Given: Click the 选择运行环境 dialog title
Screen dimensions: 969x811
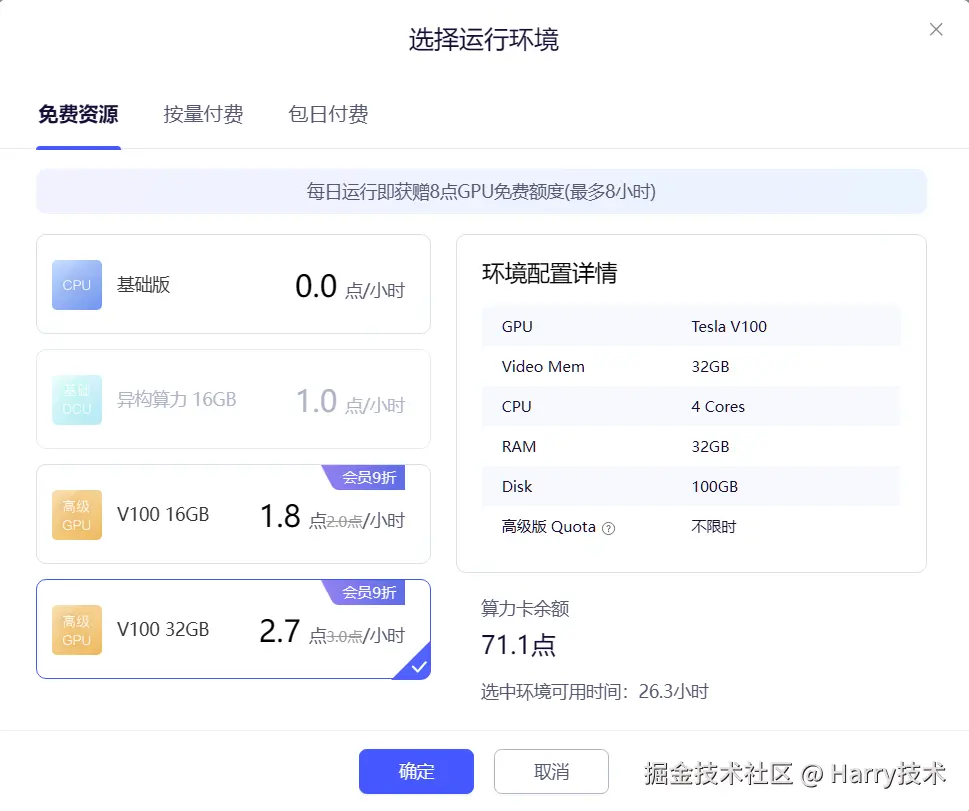Looking at the screenshot, I should [484, 40].
